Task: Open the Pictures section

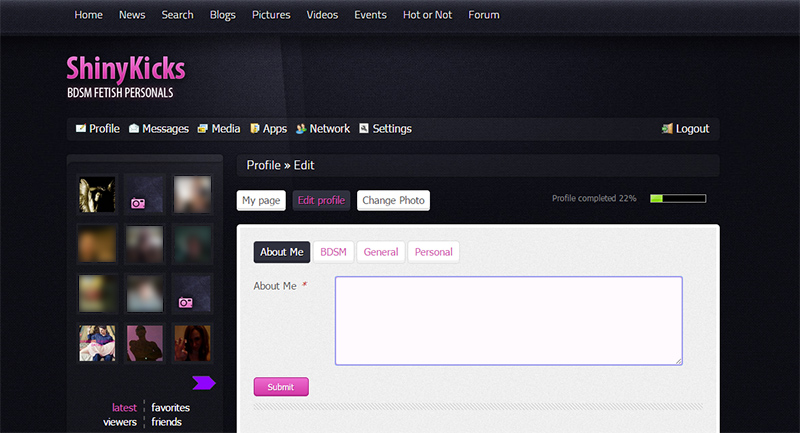Action: (271, 15)
